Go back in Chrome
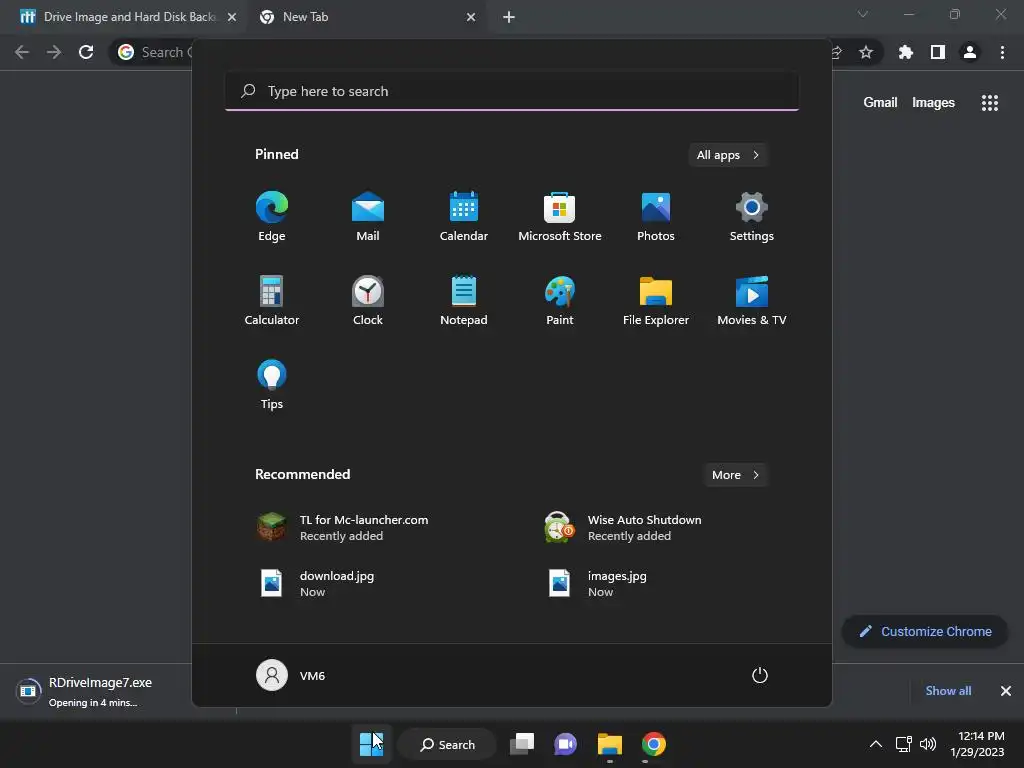Viewport: 1024px width, 768px height. [22, 52]
